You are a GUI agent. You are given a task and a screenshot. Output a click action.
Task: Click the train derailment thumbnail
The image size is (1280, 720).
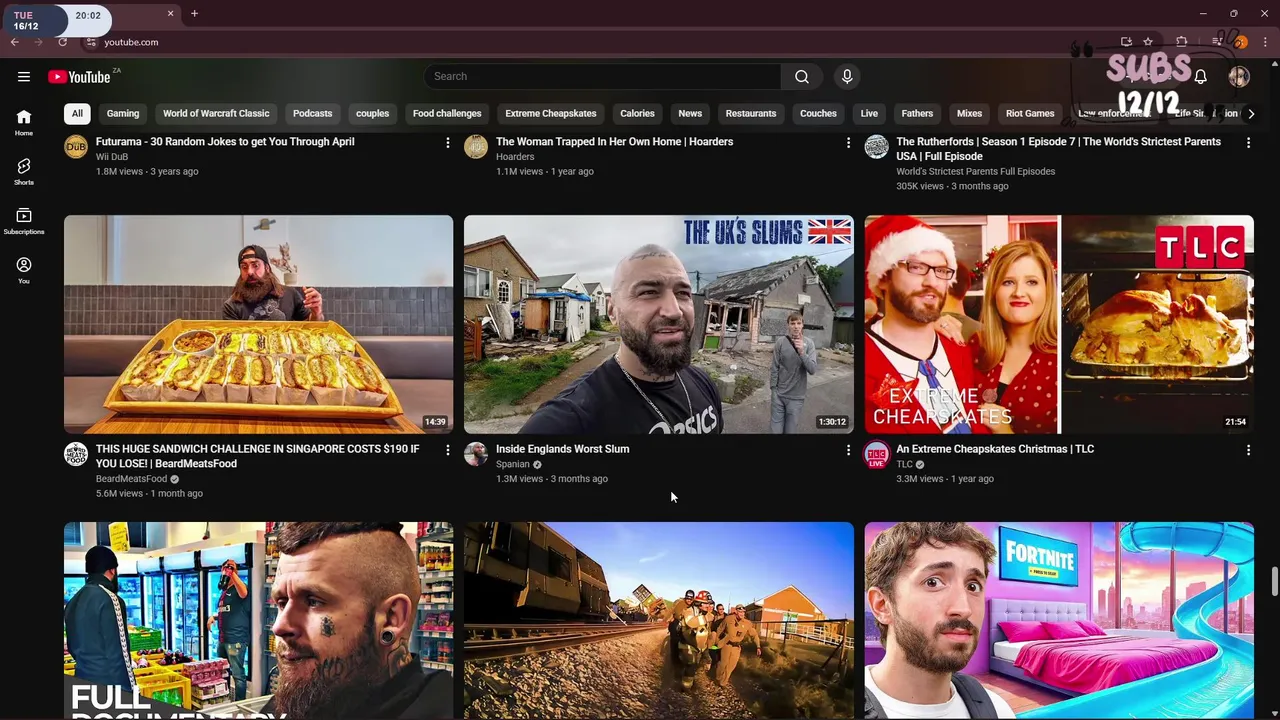click(659, 620)
